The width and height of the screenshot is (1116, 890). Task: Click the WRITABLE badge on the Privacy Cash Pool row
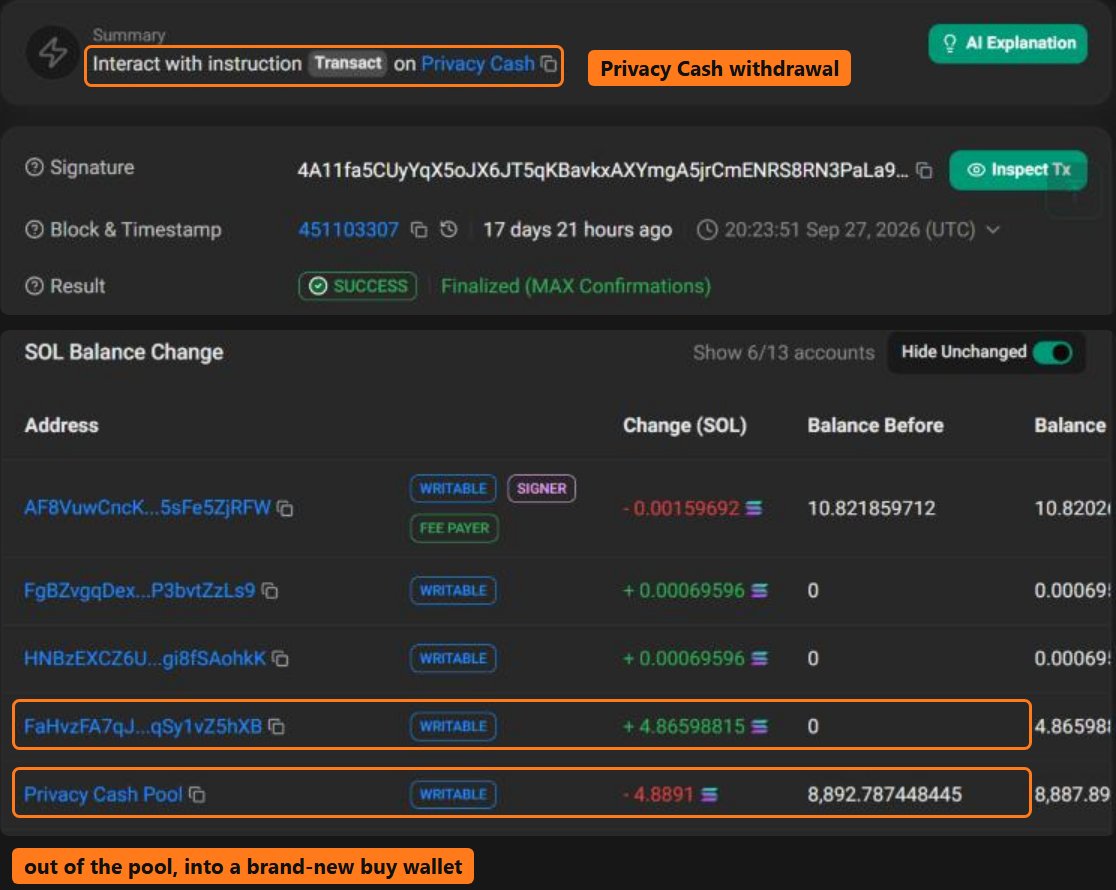[453, 795]
